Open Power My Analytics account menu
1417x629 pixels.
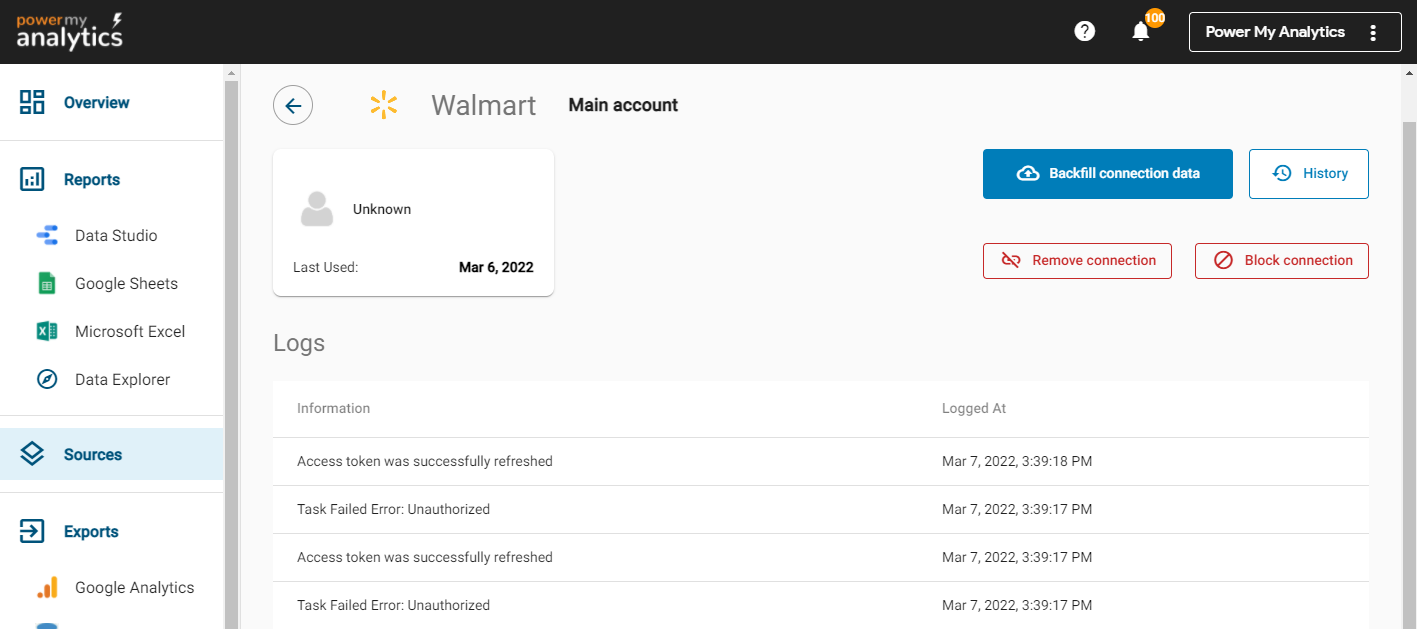click(1294, 32)
